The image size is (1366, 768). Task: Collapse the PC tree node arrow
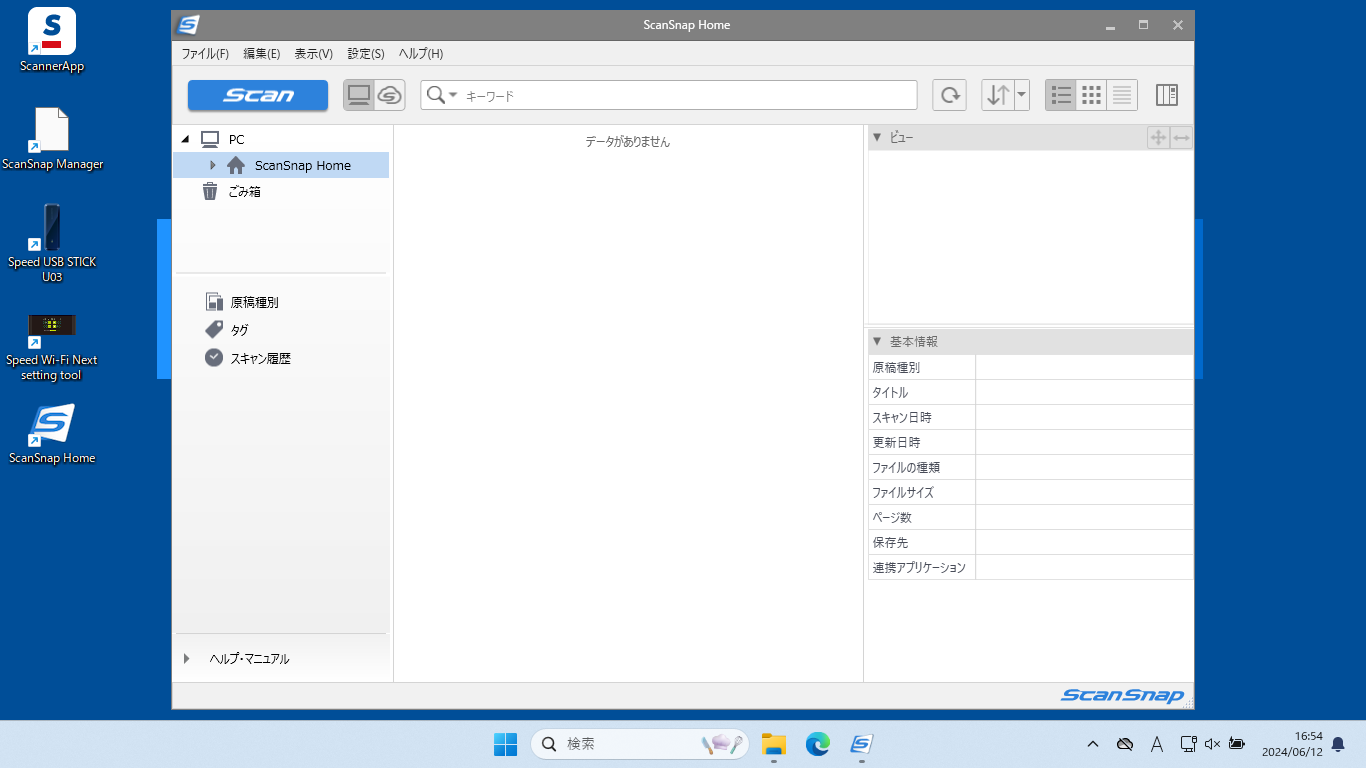coord(185,139)
